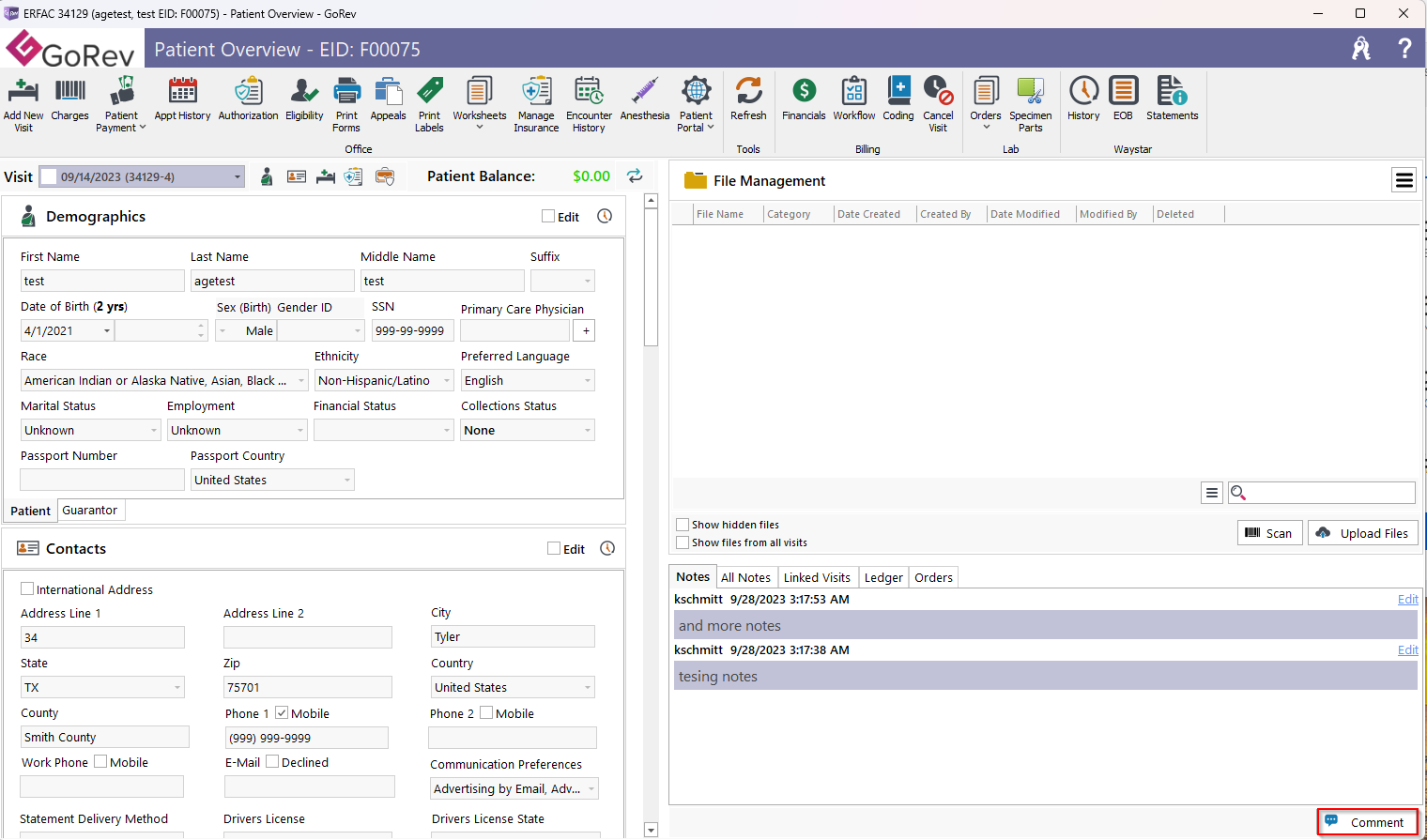Add Primary Care Physician plus button
The width and height of the screenshot is (1427, 840).
[586, 330]
